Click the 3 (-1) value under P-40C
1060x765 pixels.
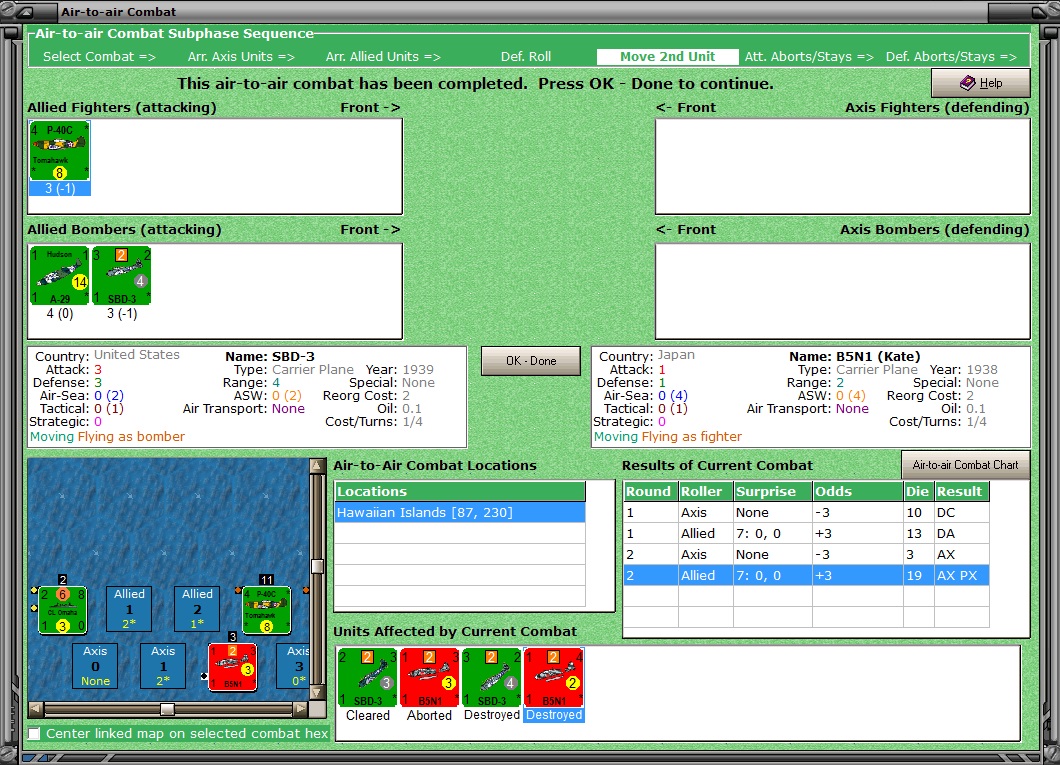click(x=59, y=189)
